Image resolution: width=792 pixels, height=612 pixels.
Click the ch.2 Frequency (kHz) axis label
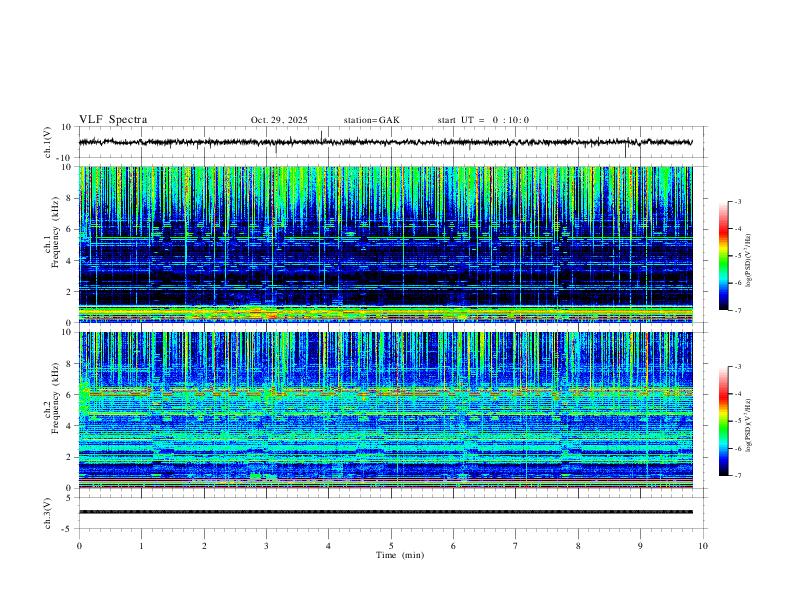click(x=51, y=398)
